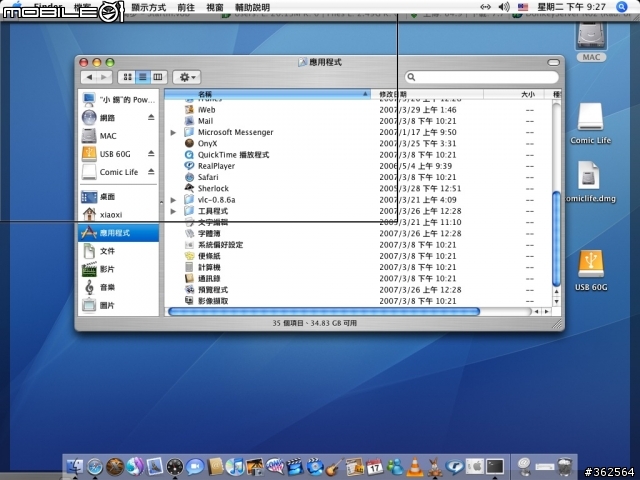640x480 pixels.
Task: Click the vertical scrollbar thumb
Action: (x=556, y=239)
